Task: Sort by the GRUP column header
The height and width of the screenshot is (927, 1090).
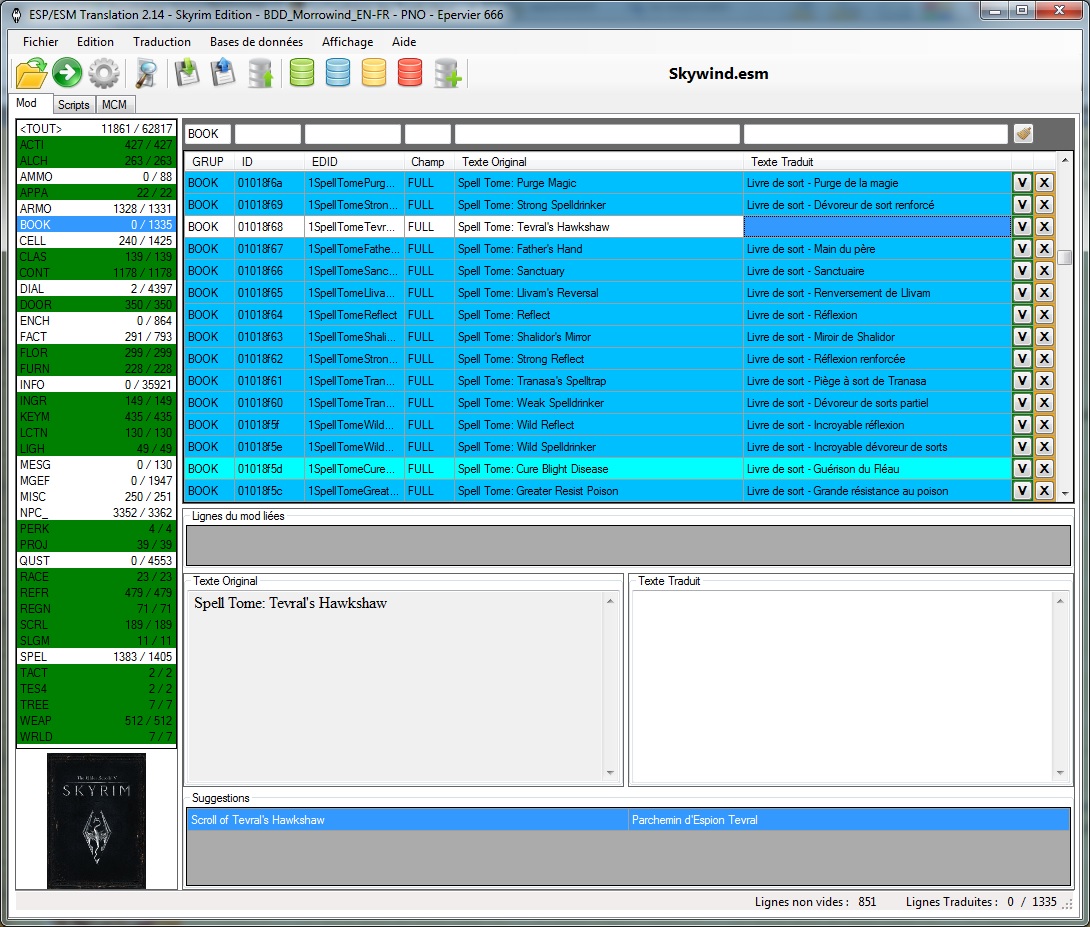Action: point(209,162)
